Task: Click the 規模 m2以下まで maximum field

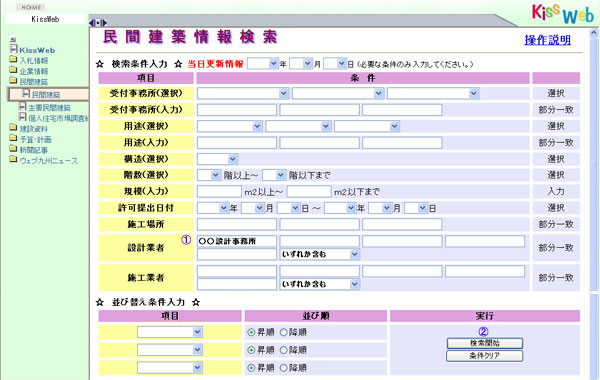Action: coord(309,192)
